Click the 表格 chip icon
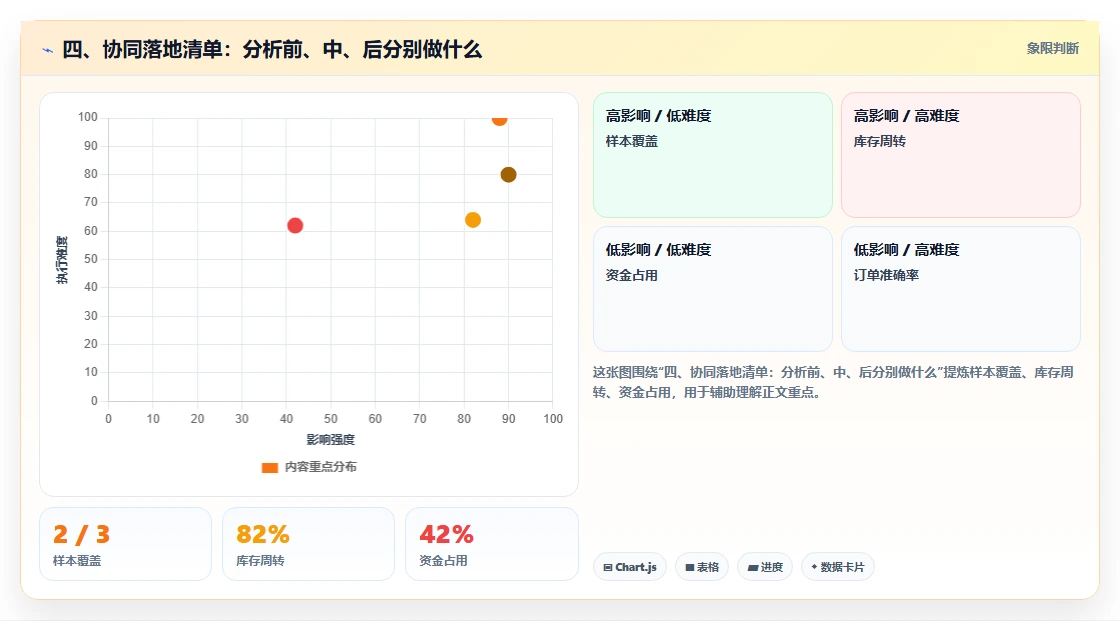This screenshot has width=1120, height=621. (x=690, y=567)
